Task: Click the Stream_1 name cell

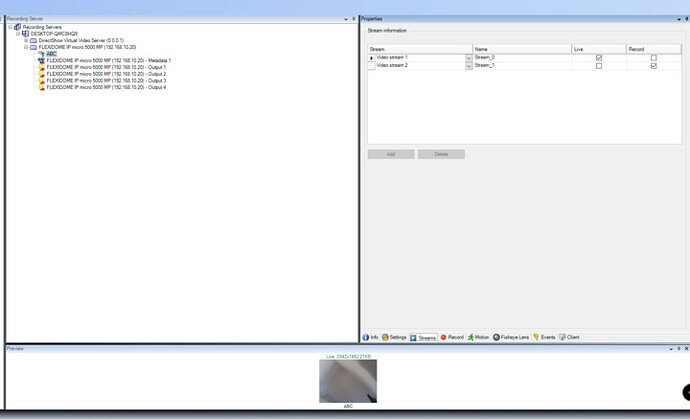Action: tap(522, 66)
